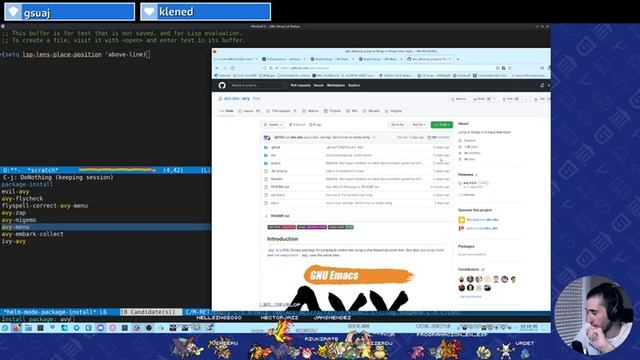The image size is (640, 360).
Task: Open the doc folder
Action: pos(273,155)
